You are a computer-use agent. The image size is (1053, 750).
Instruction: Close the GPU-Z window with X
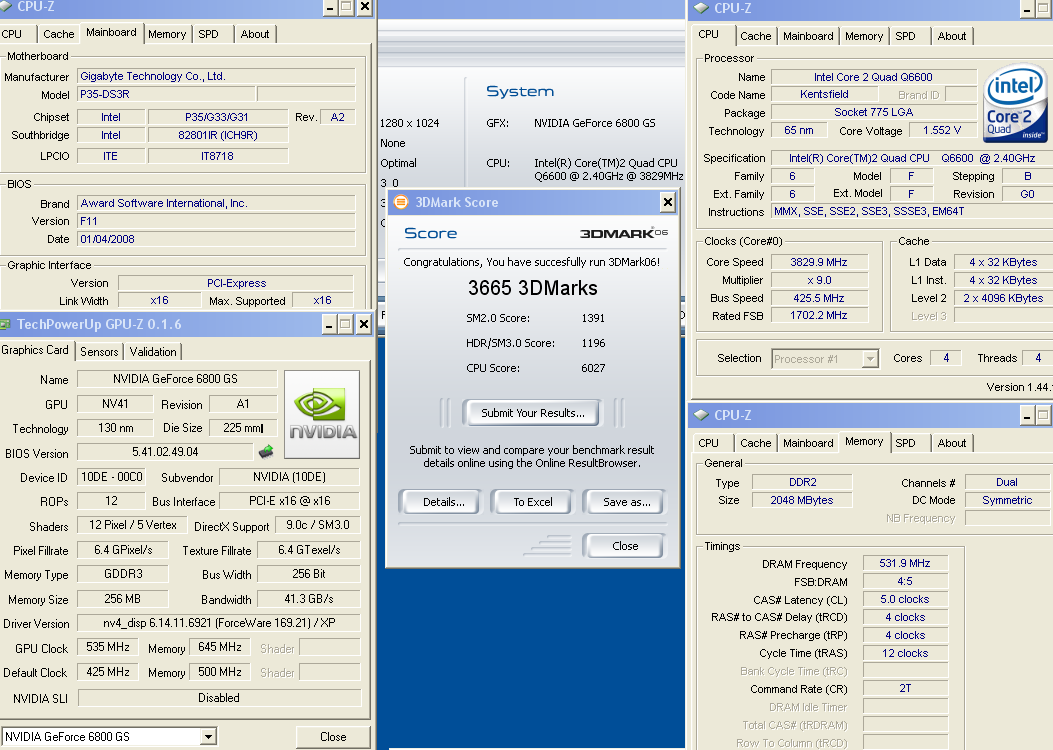click(363, 325)
